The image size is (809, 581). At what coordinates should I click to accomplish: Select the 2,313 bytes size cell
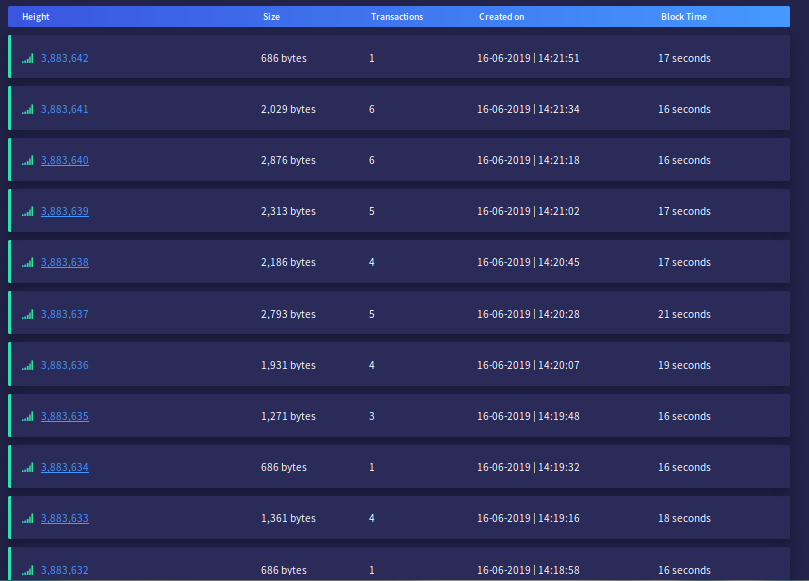288,212
